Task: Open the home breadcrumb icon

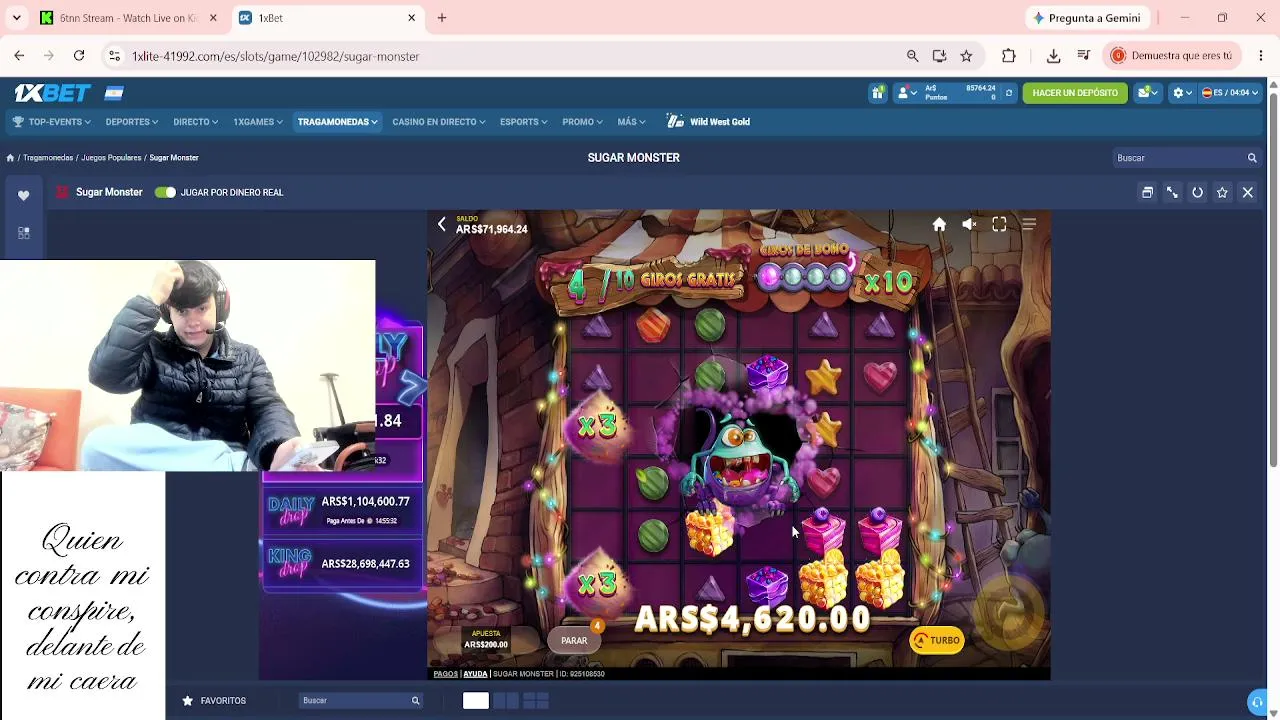Action: point(10,158)
